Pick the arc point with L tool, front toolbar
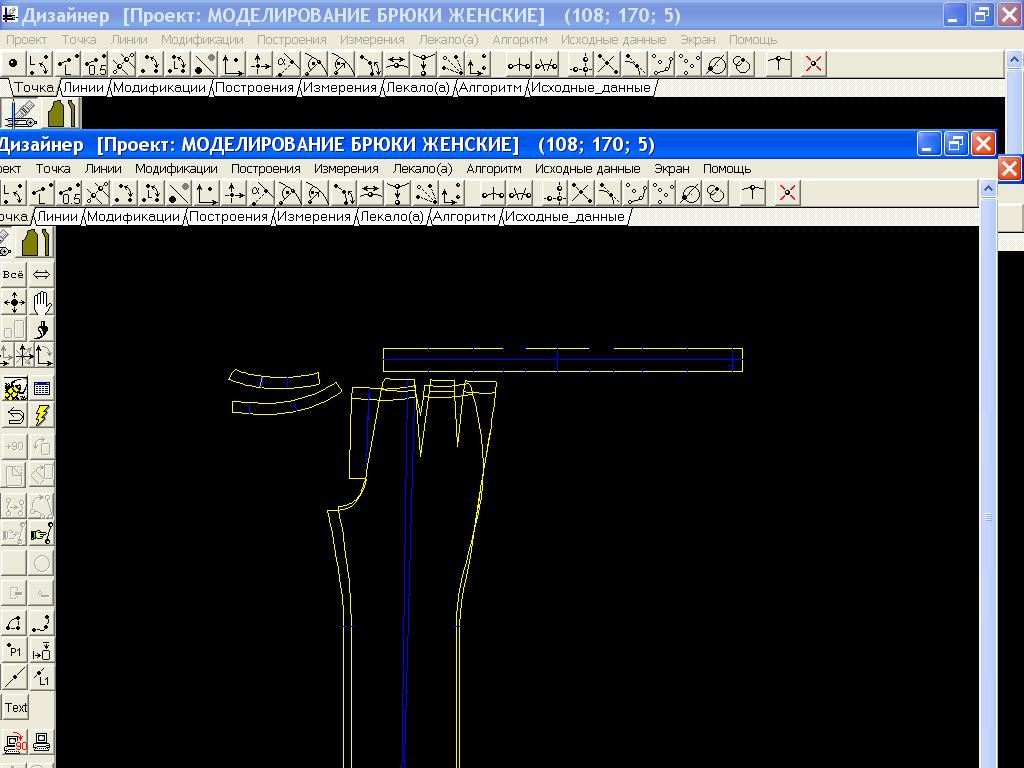The height and width of the screenshot is (768, 1024). (x=152, y=193)
